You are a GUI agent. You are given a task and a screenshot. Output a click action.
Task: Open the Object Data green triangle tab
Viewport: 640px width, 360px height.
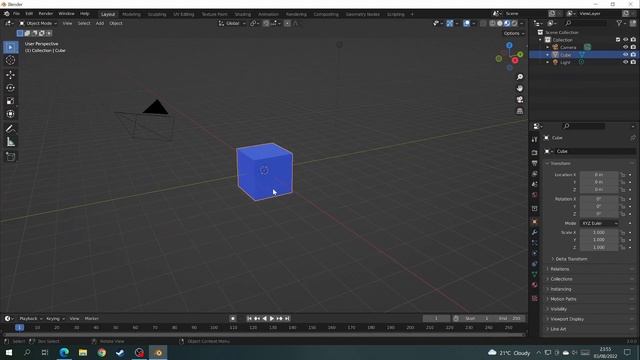535,275
